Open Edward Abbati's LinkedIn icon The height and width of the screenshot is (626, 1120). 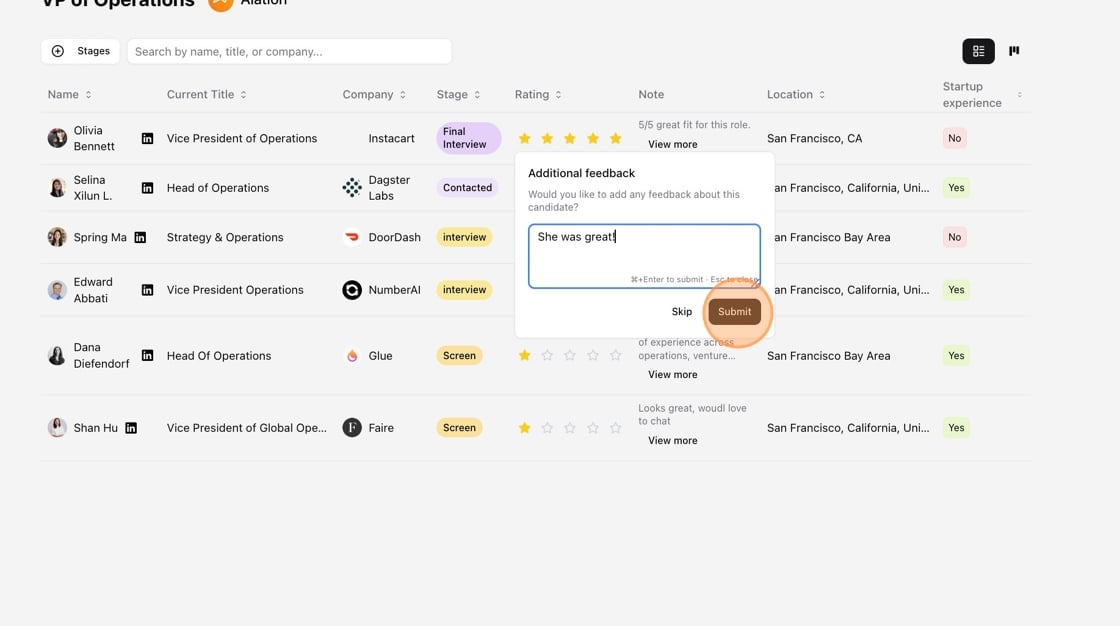(x=147, y=290)
